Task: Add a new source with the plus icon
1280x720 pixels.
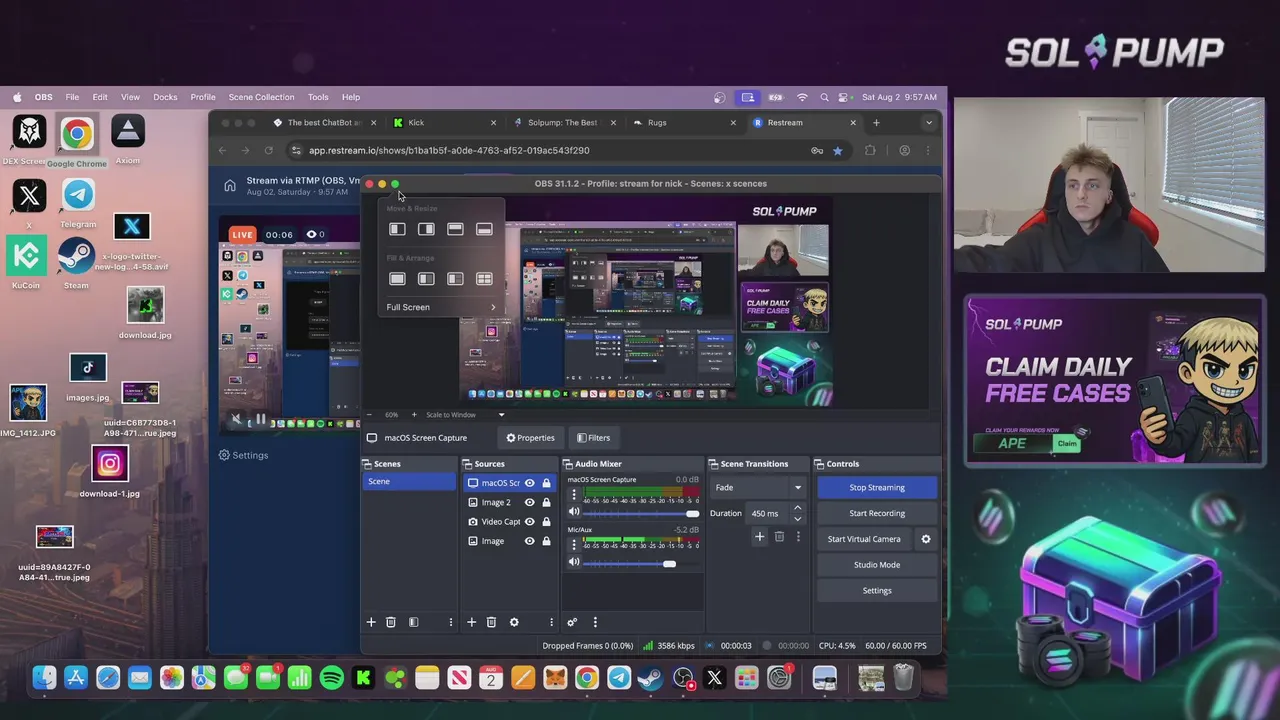Action: [x=471, y=622]
